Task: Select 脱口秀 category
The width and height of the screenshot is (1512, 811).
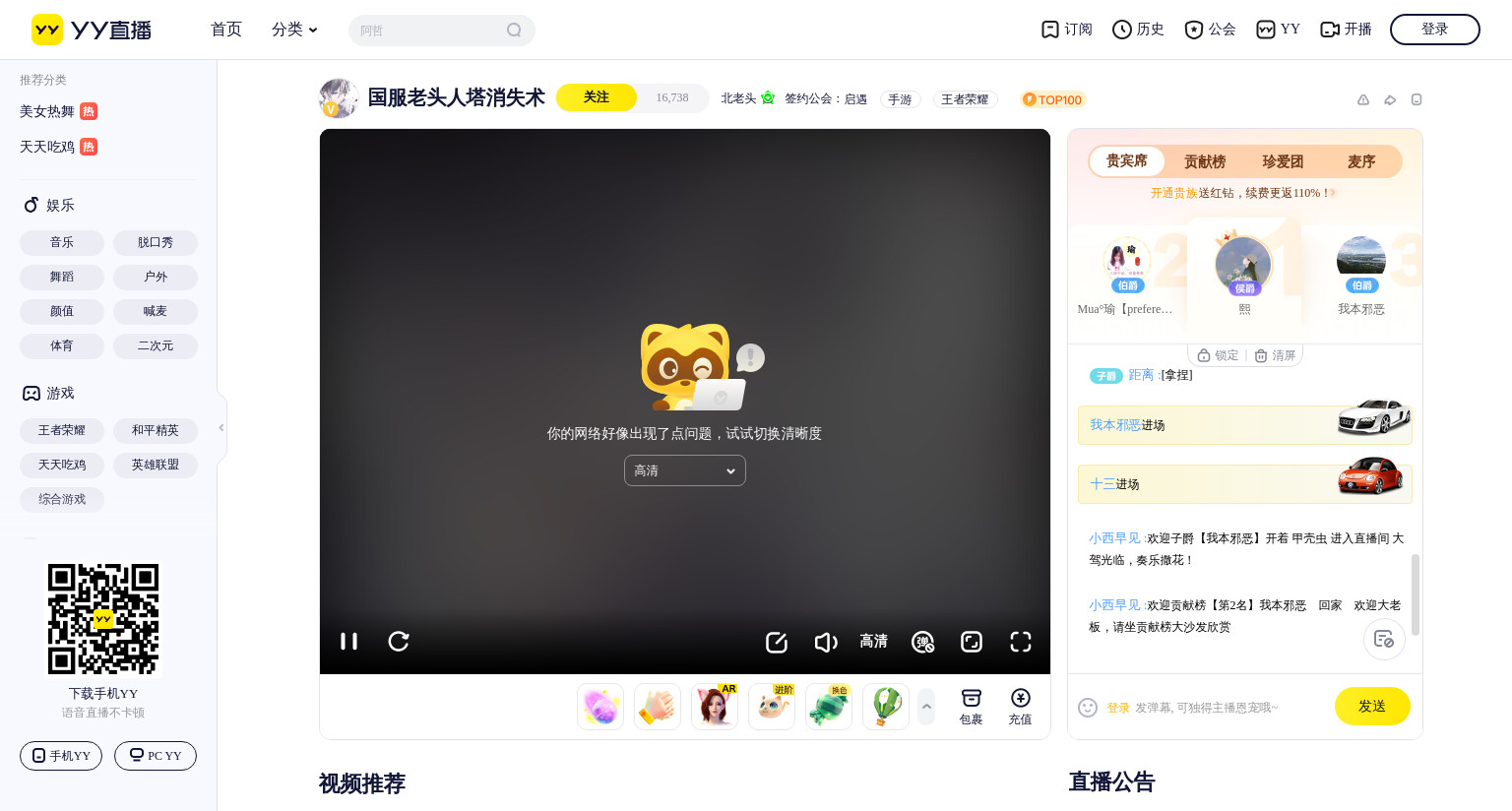Action: (156, 242)
